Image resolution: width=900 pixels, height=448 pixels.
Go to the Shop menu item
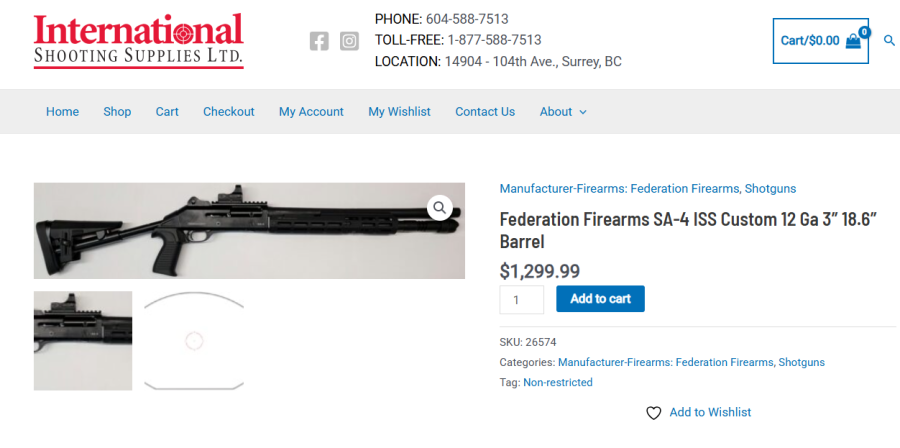click(117, 112)
